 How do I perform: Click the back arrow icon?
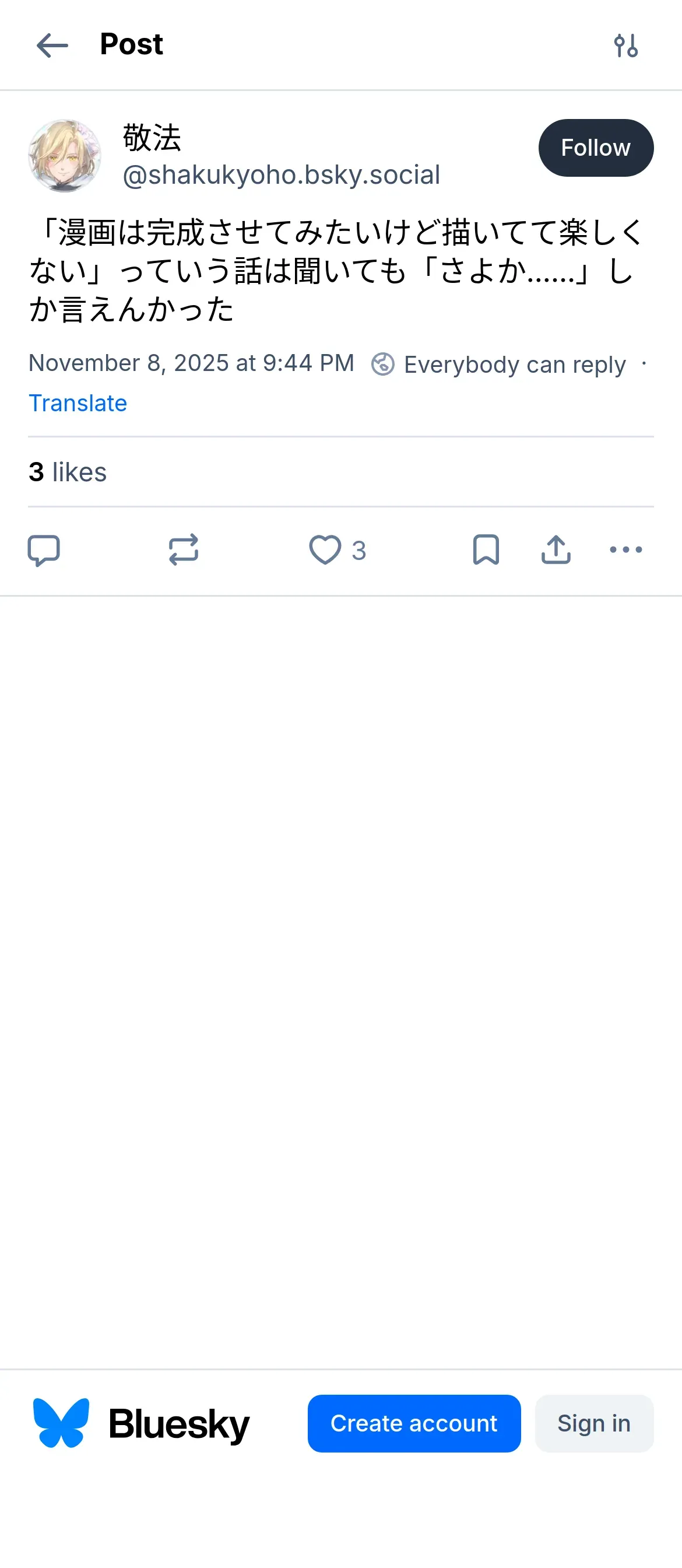tap(52, 45)
